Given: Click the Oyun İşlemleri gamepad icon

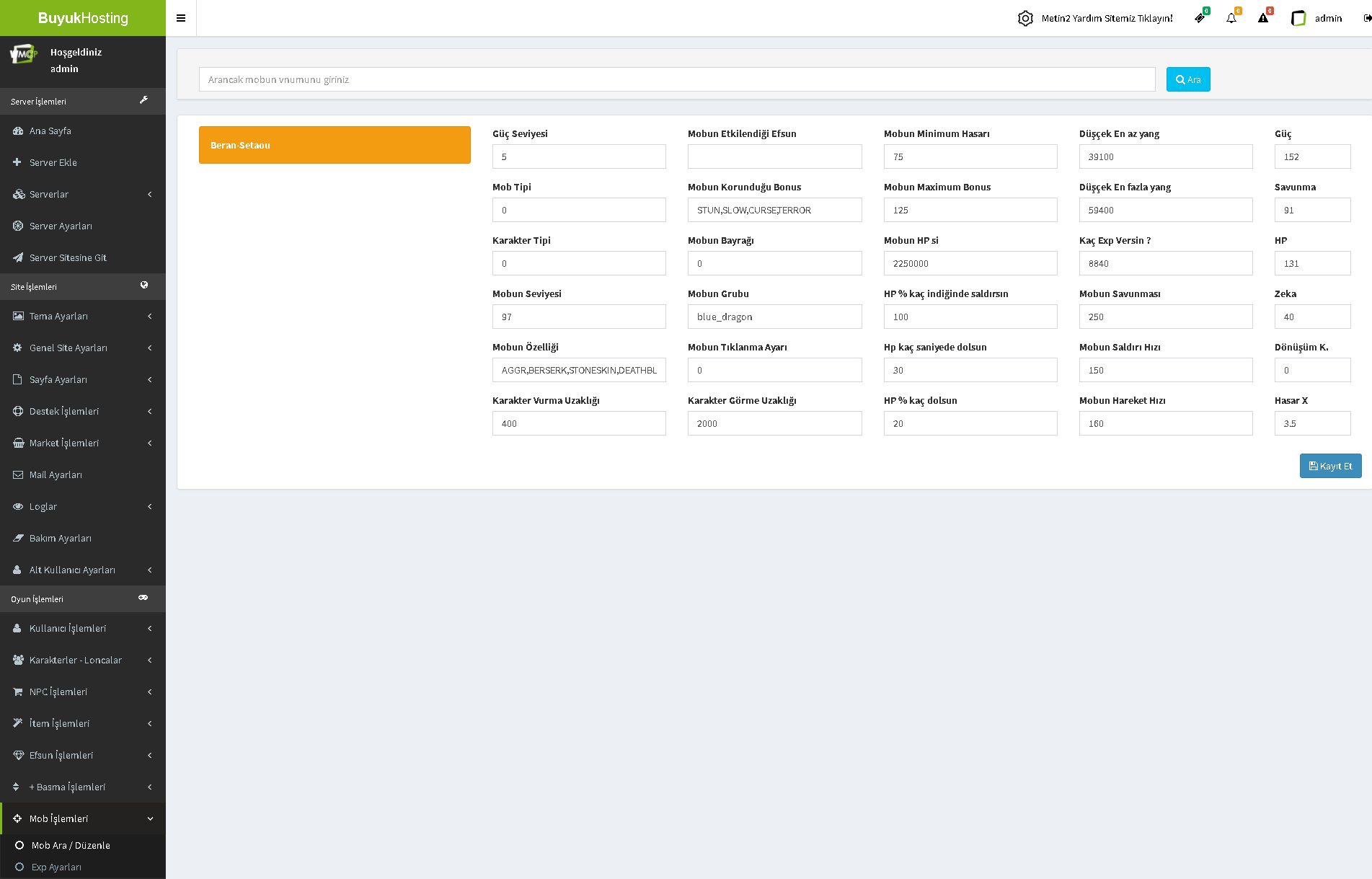Looking at the screenshot, I should (143, 598).
